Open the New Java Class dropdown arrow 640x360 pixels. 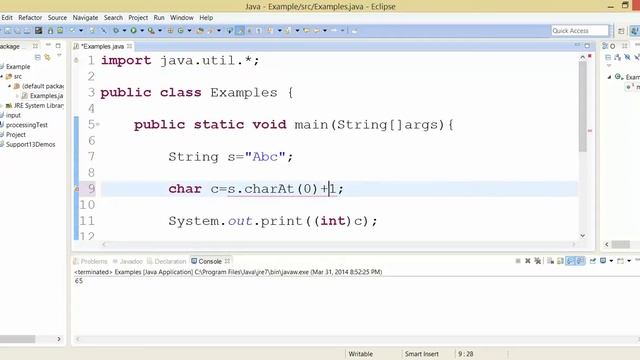[x=189, y=31]
